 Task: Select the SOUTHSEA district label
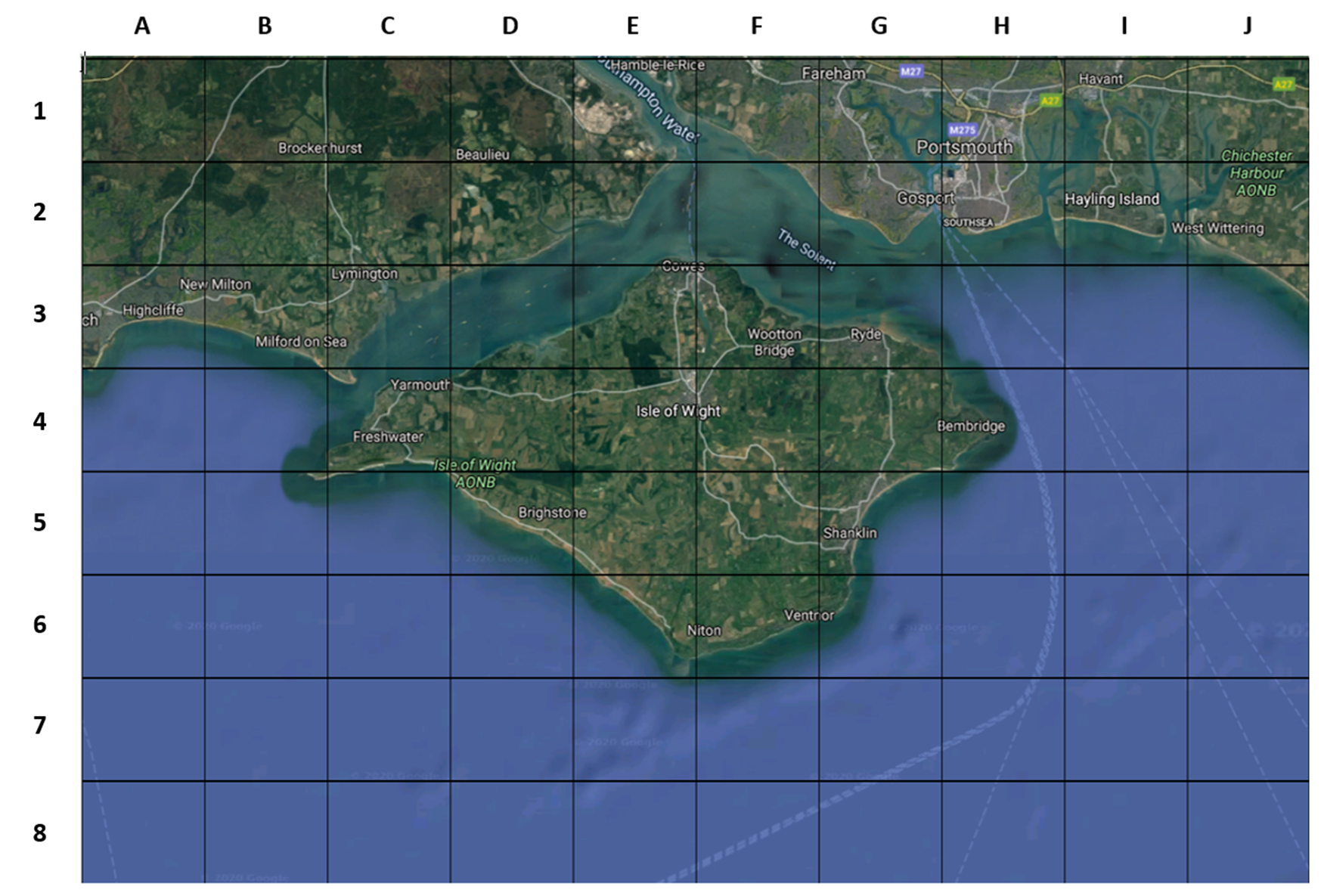pos(968,223)
